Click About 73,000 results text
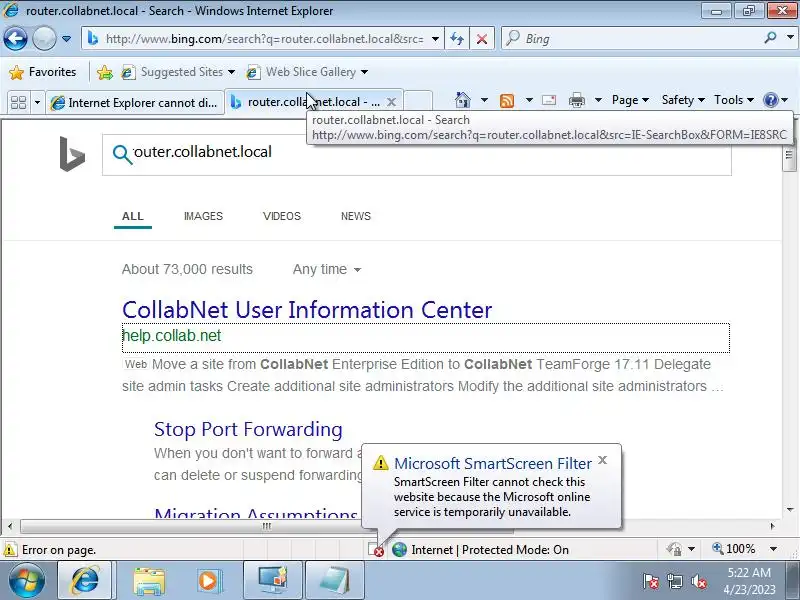This screenshot has height=600, width=800. [187, 269]
